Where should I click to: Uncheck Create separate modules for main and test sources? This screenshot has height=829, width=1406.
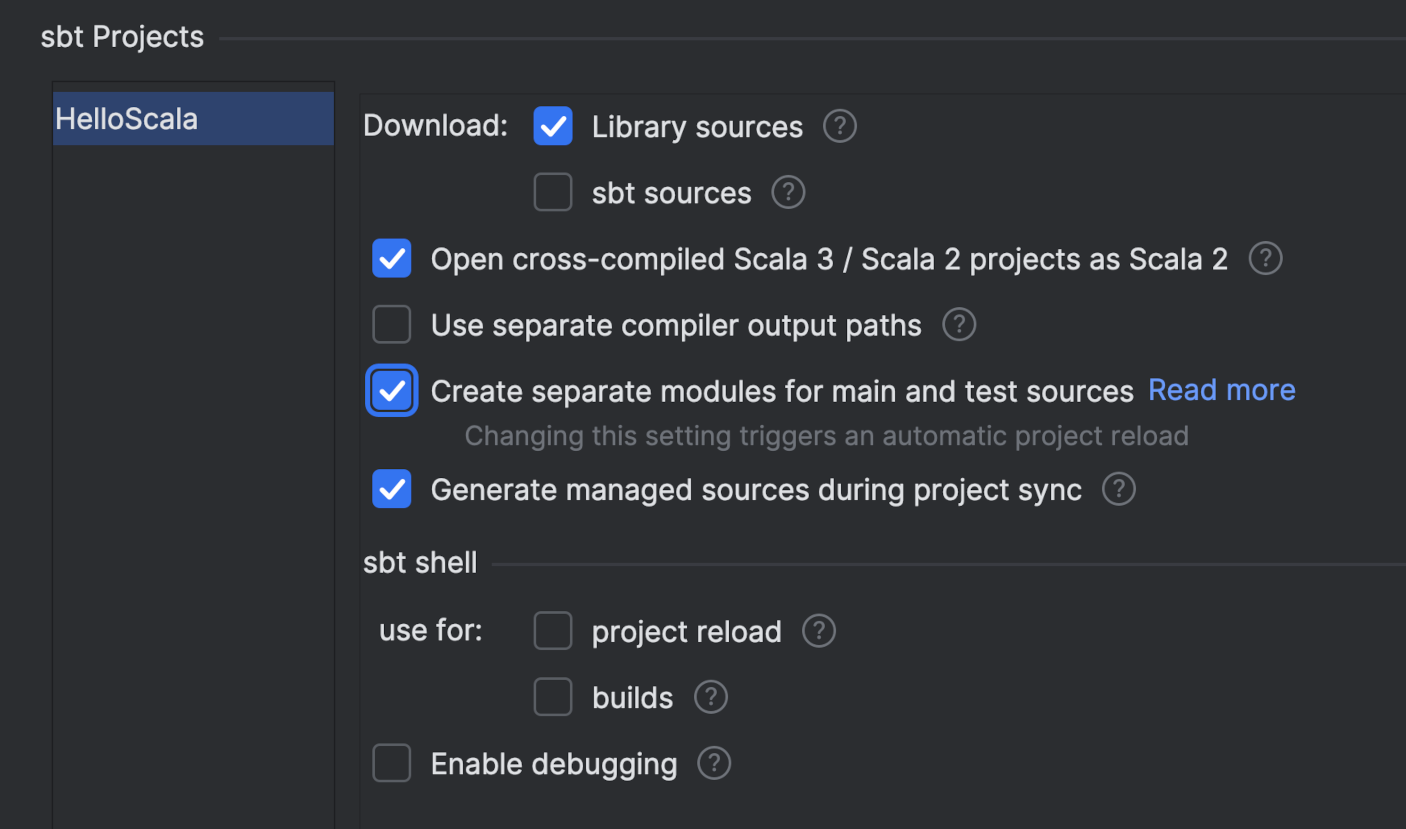pos(391,390)
